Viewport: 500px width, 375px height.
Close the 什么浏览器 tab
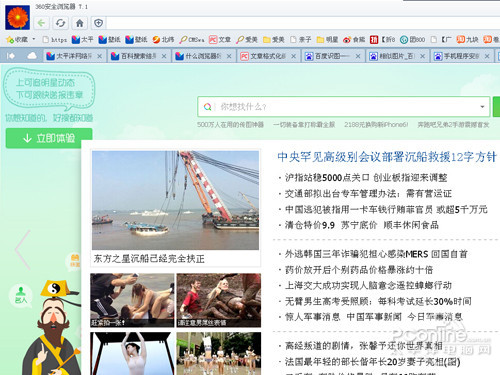[x=229, y=56]
